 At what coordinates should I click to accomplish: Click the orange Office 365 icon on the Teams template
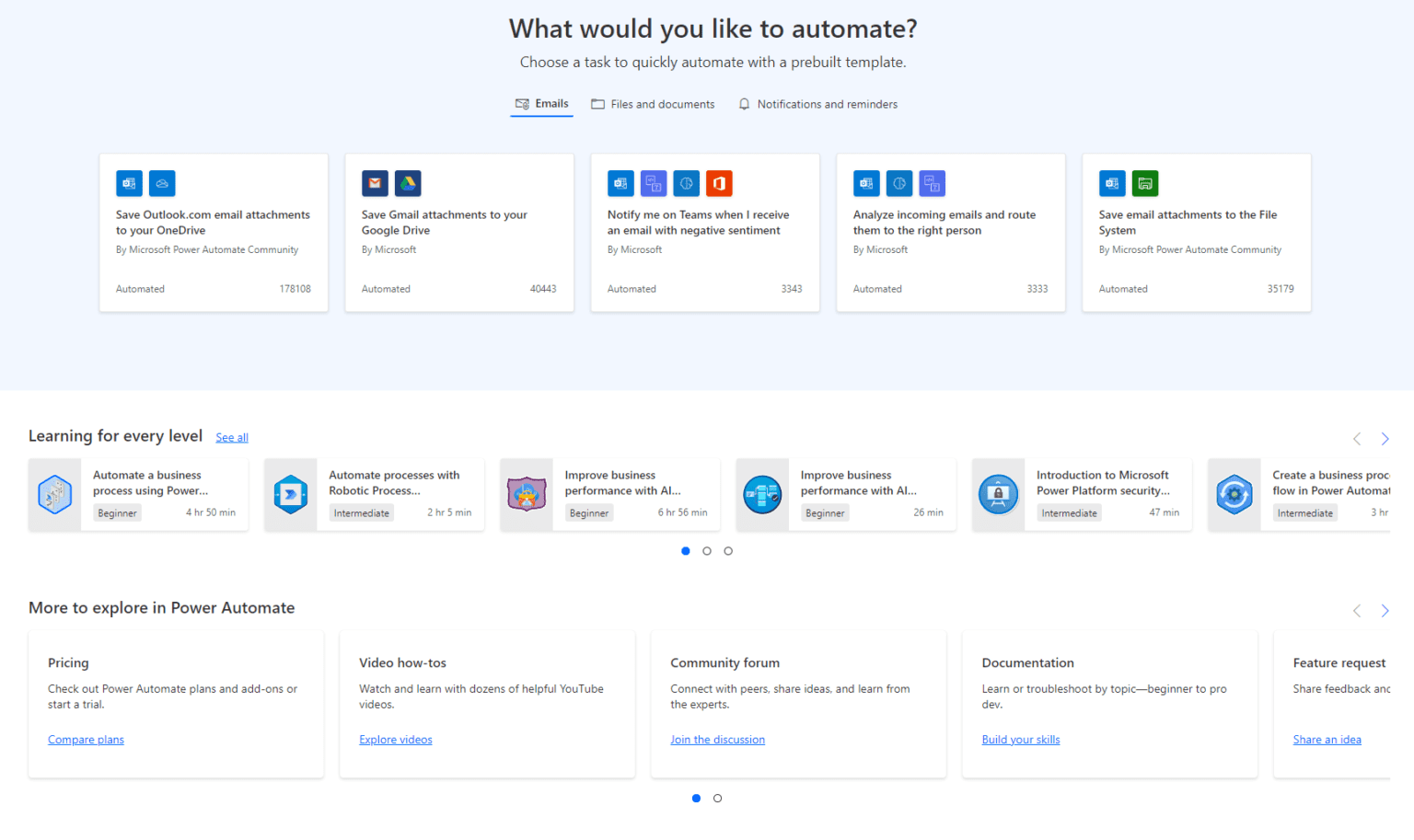click(x=719, y=183)
